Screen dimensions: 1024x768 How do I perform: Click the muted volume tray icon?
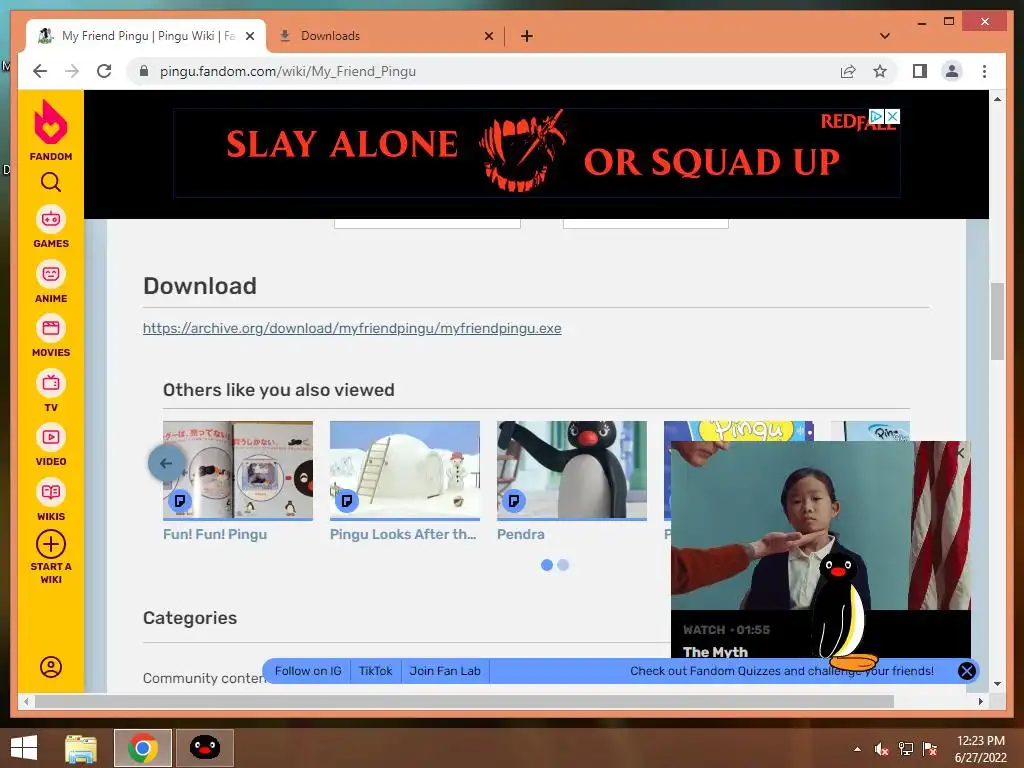[881, 749]
